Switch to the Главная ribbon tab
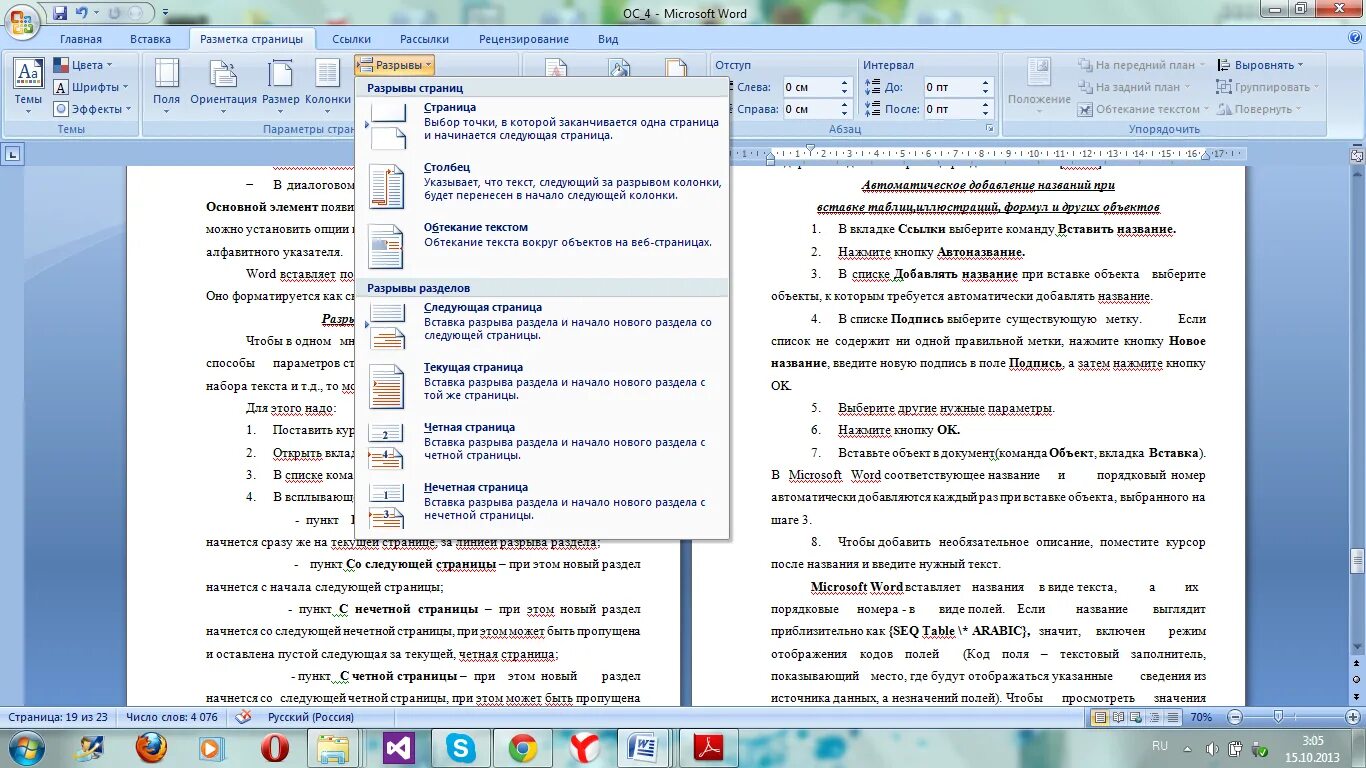This screenshot has width=1366, height=768. coord(81,39)
